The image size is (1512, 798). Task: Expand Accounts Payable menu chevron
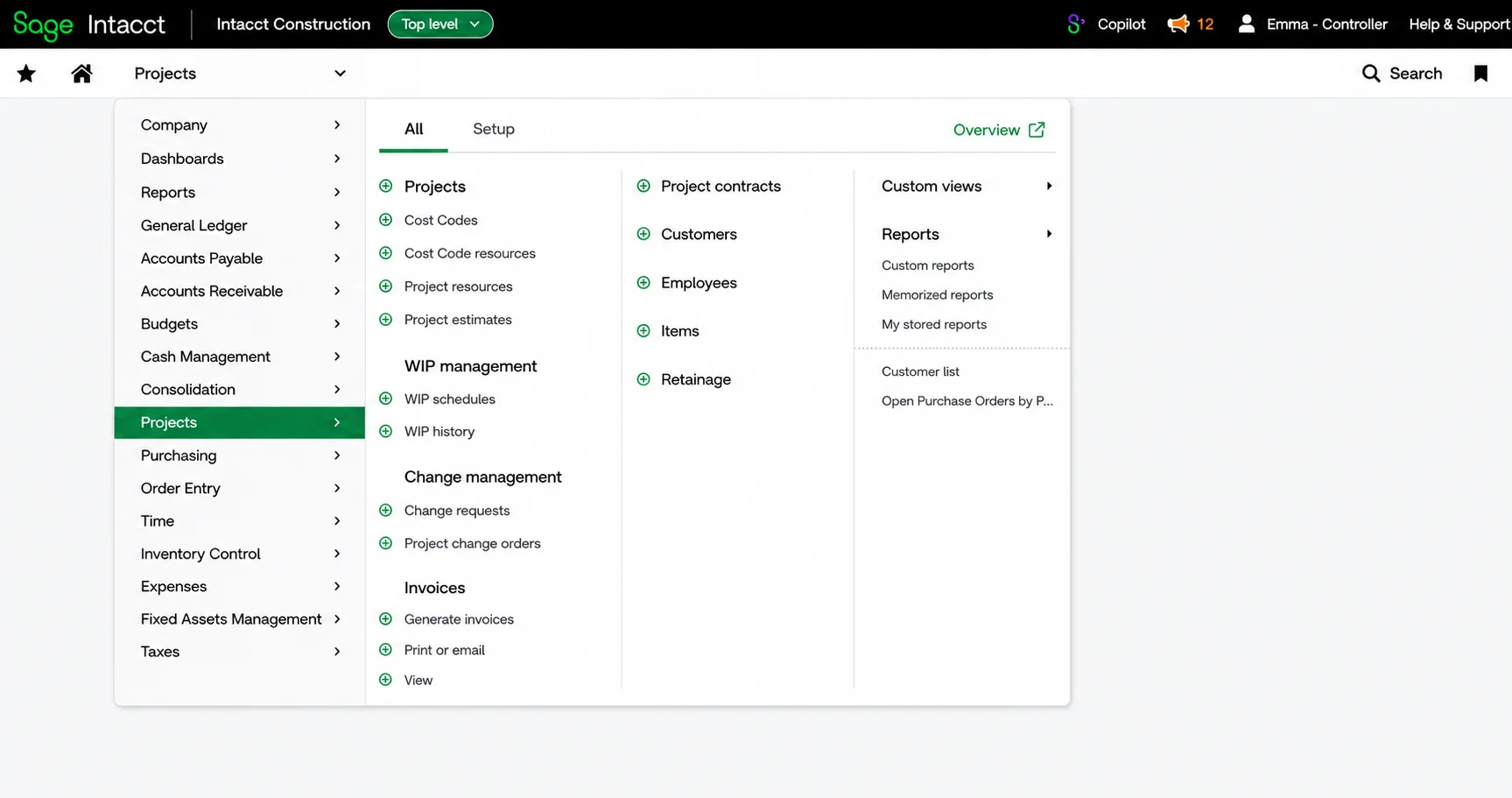(x=337, y=258)
